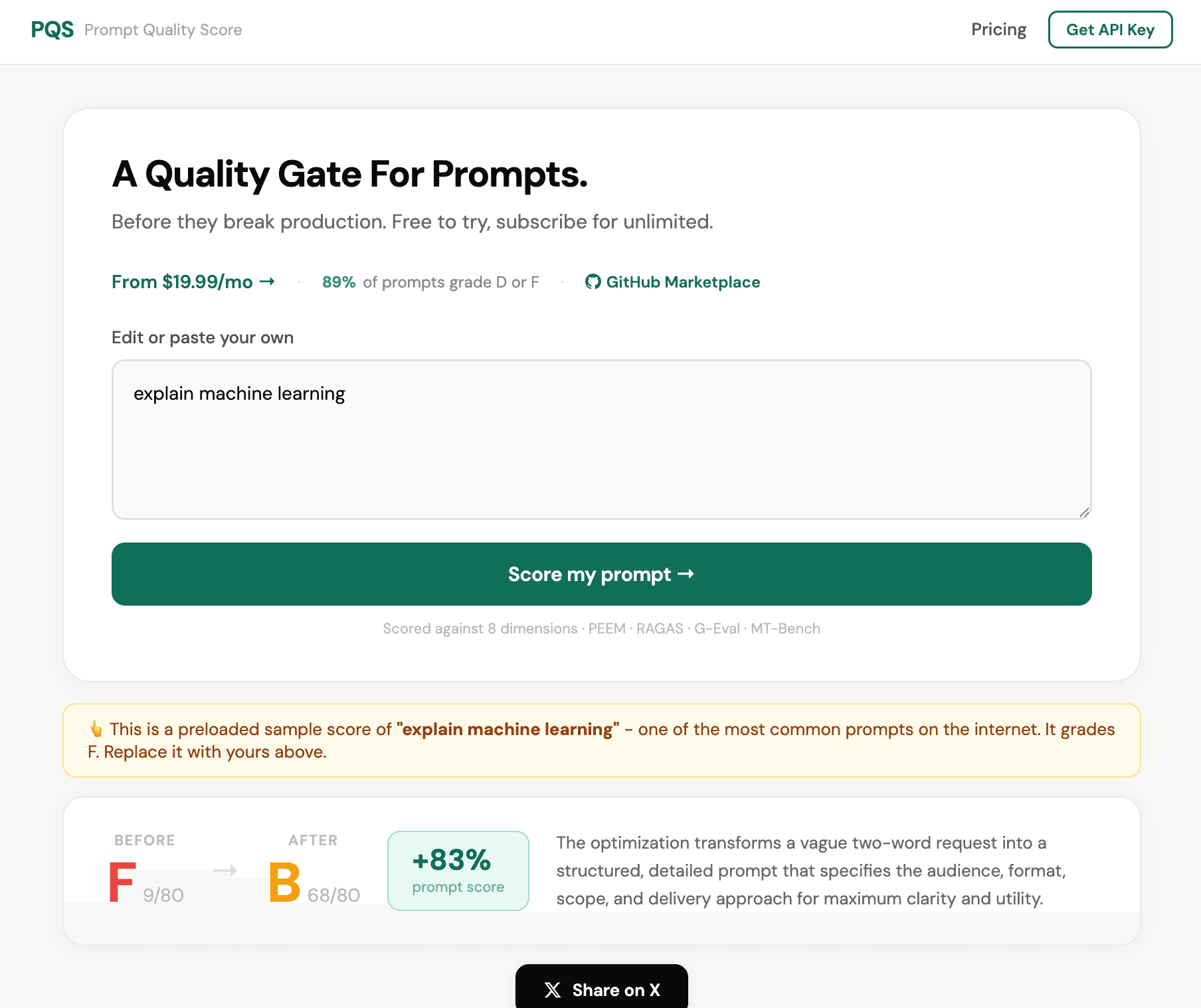This screenshot has height=1008, width=1201.
Task: Click the PQS logo in header
Action: [52, 30]
